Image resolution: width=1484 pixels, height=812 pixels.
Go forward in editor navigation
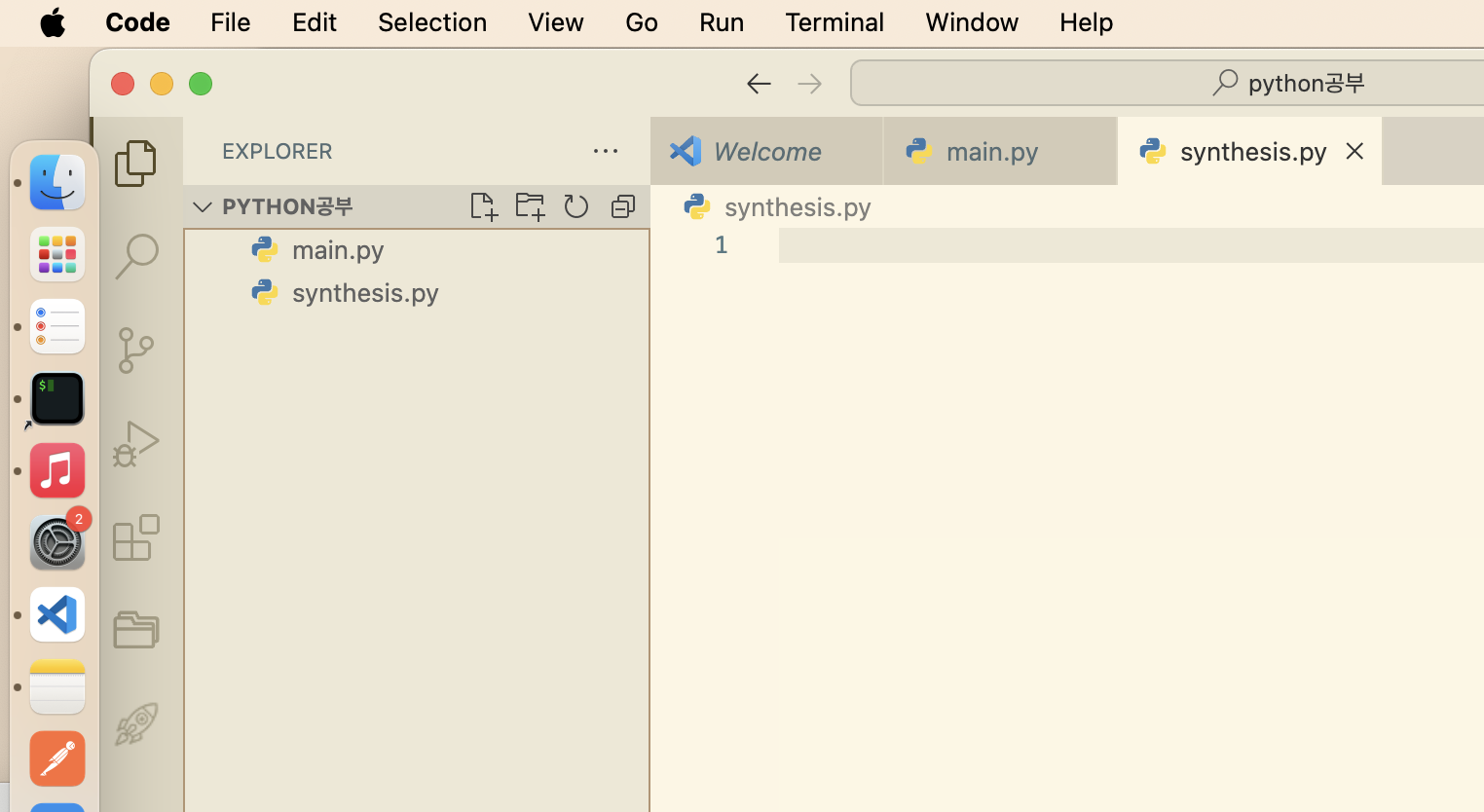click(809, 84)
